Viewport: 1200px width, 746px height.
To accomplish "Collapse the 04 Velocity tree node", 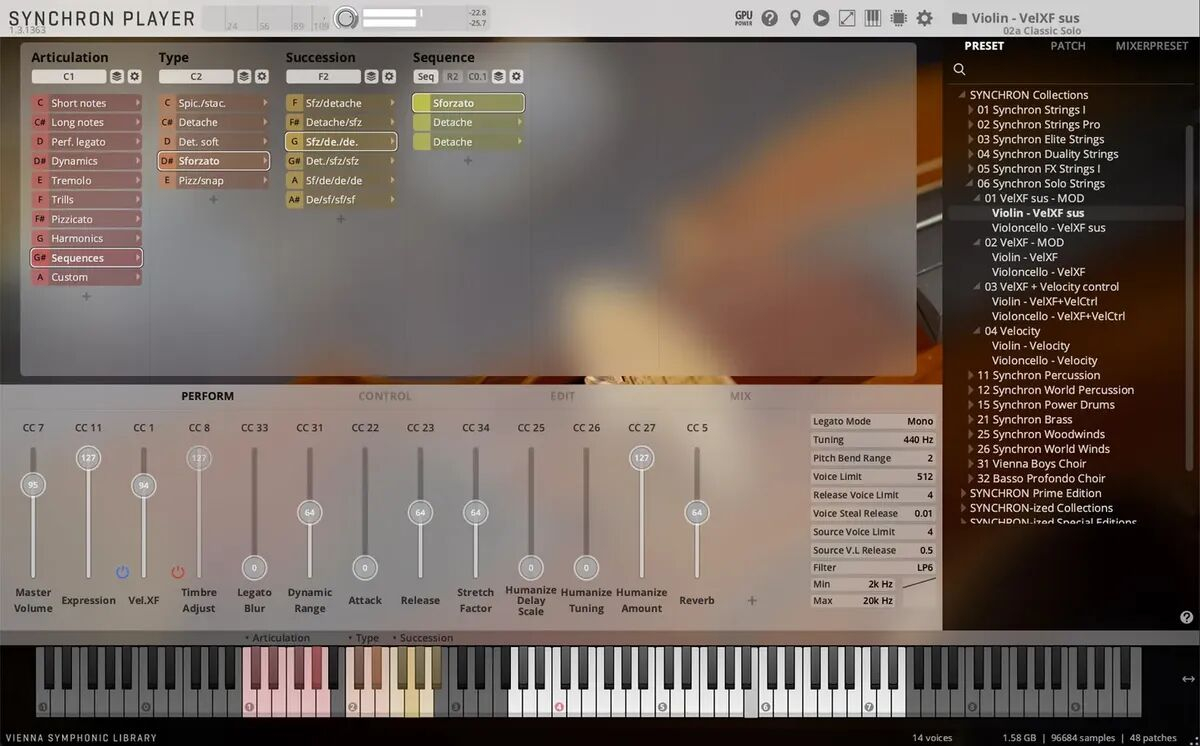I will 977,332.
